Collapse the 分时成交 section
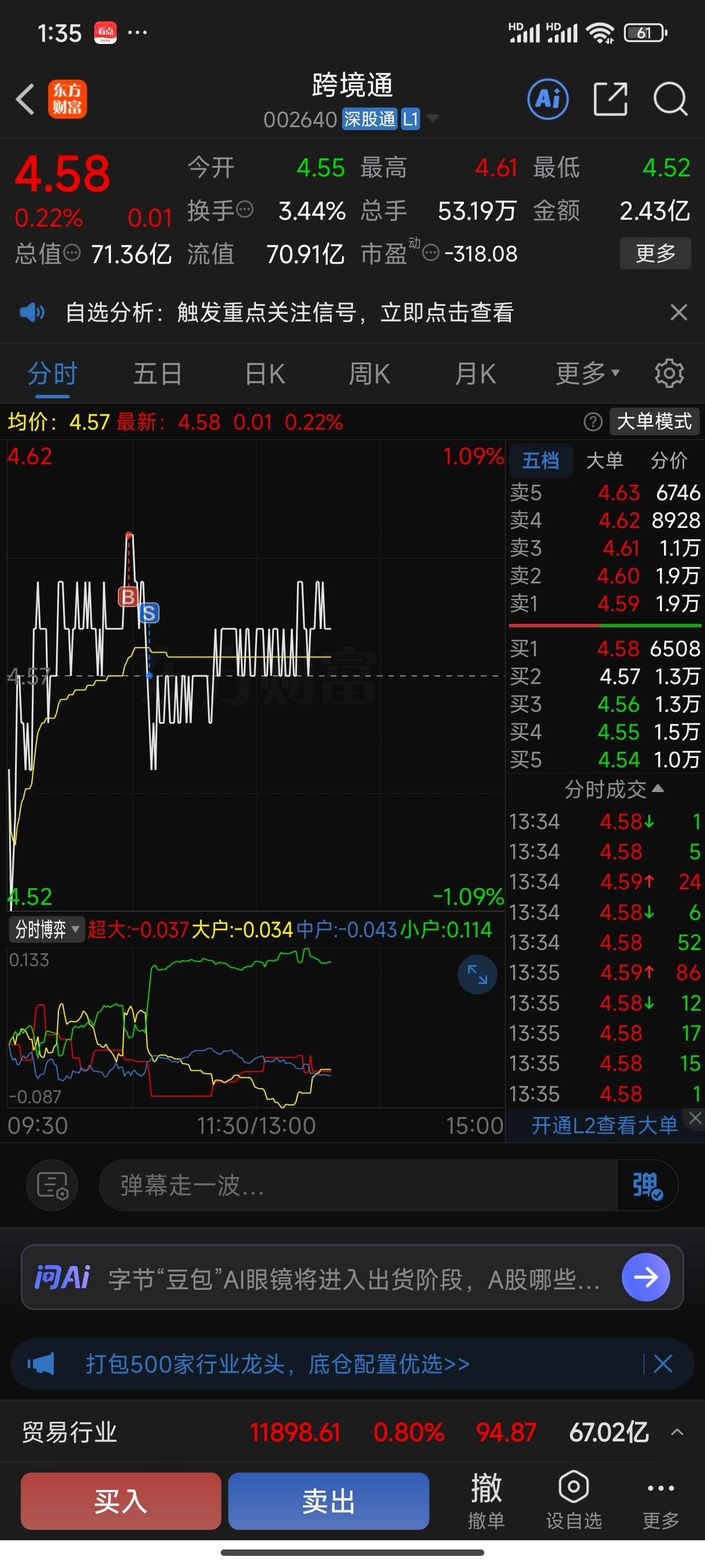This screenshot has width=705, height=1568. pos(613,789)
